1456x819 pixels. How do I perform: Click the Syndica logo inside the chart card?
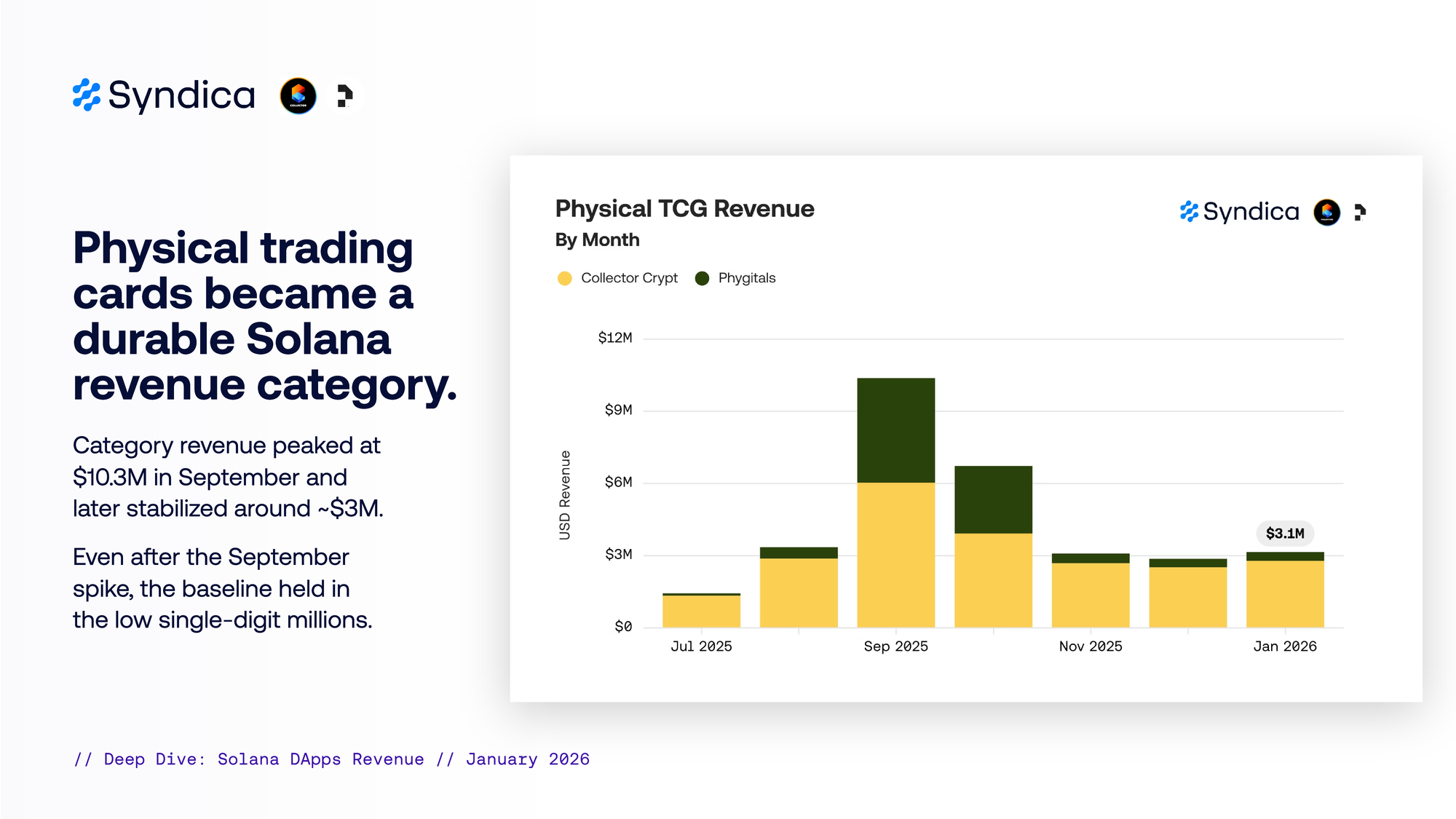point(1239,212)
